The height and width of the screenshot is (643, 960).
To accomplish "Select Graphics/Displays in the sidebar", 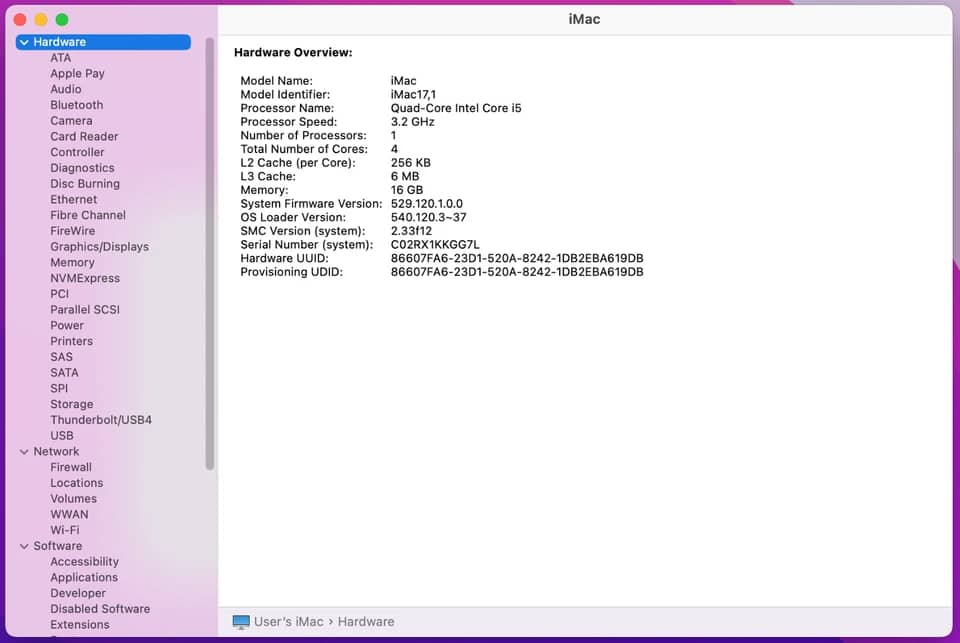I will 99,247.
